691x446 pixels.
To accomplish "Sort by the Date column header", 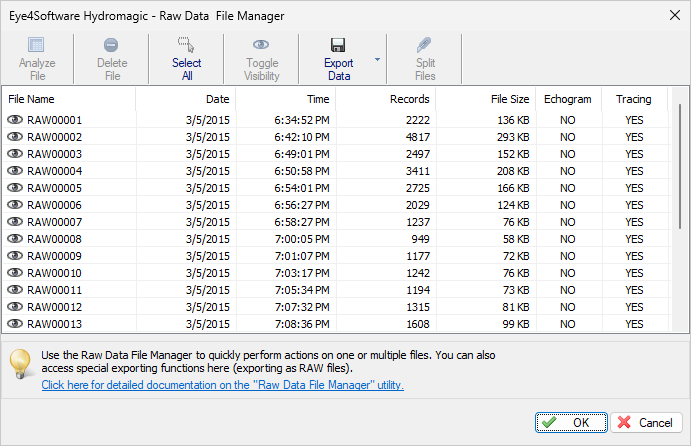I will tap(186, 99).
